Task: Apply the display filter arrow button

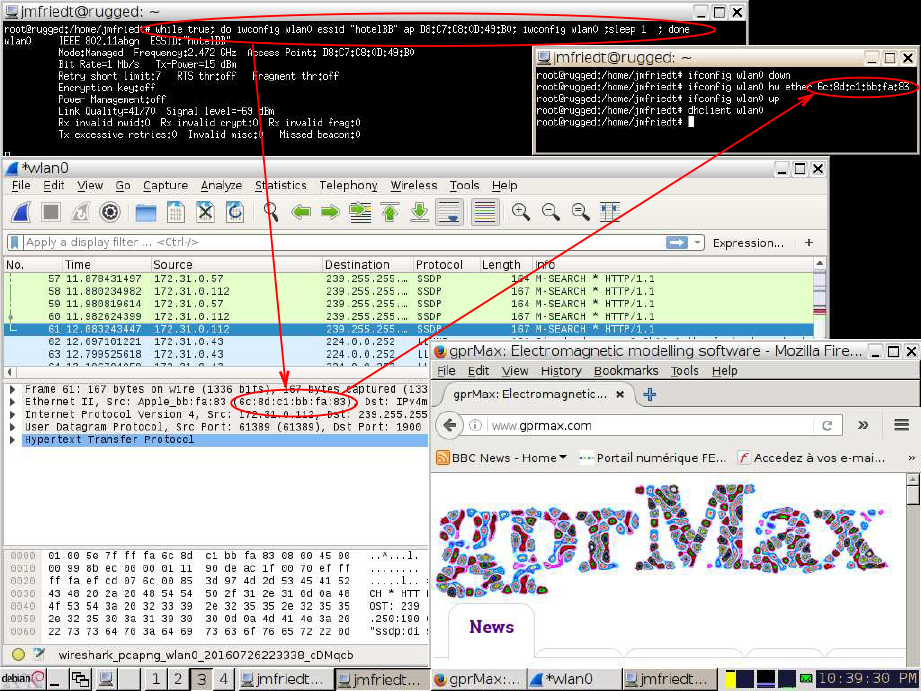Action: point(677,243)
